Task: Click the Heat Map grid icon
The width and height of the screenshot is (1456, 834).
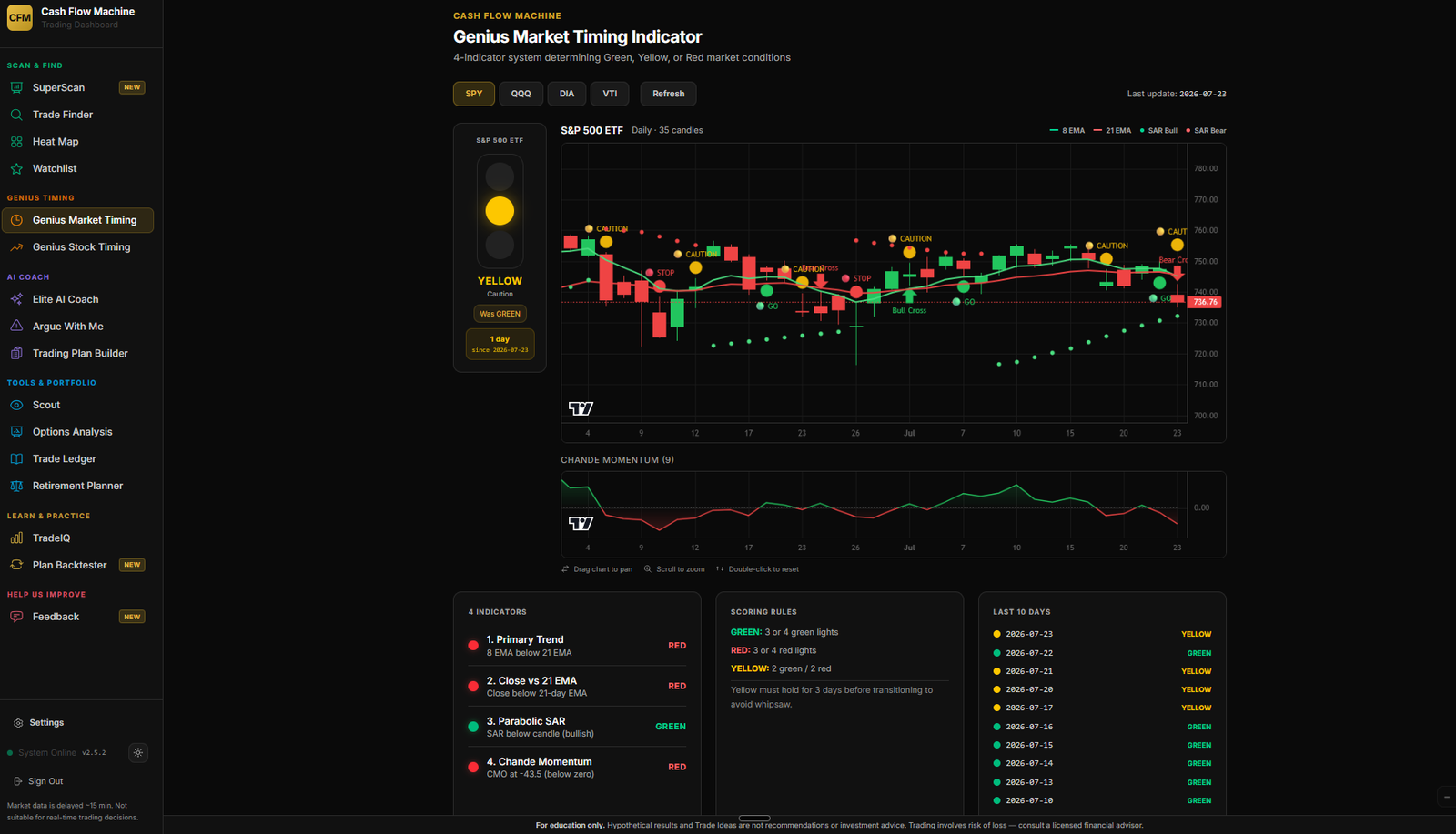Action: click(16, 142)
